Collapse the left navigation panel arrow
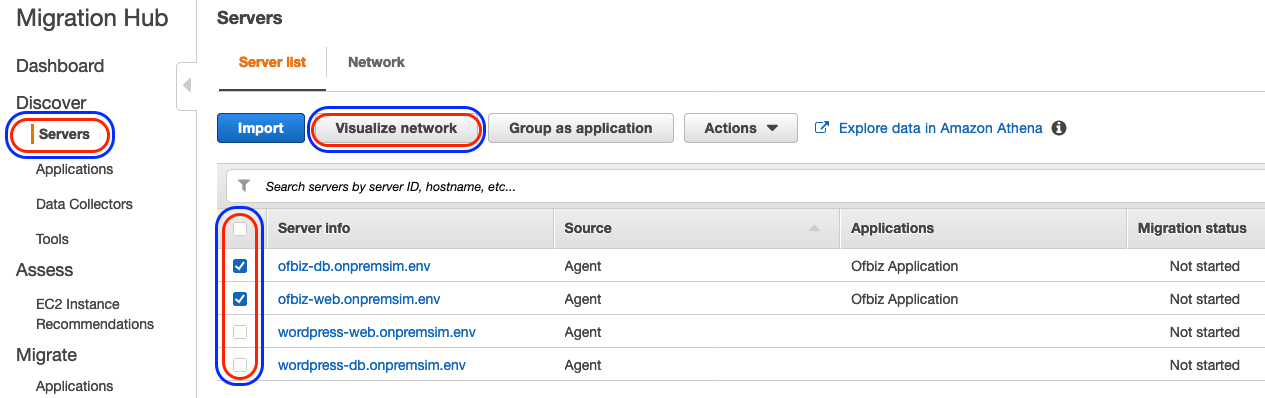The image size is (1265, 398). point(186,87)
